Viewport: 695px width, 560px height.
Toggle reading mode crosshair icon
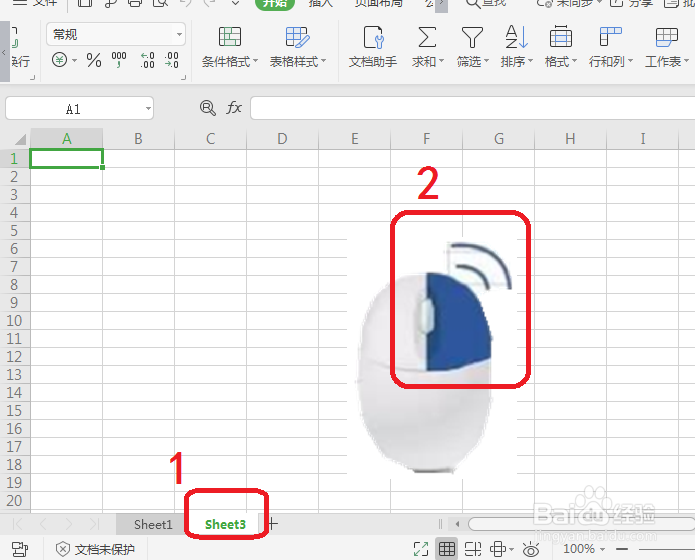(x=497, y=549)
